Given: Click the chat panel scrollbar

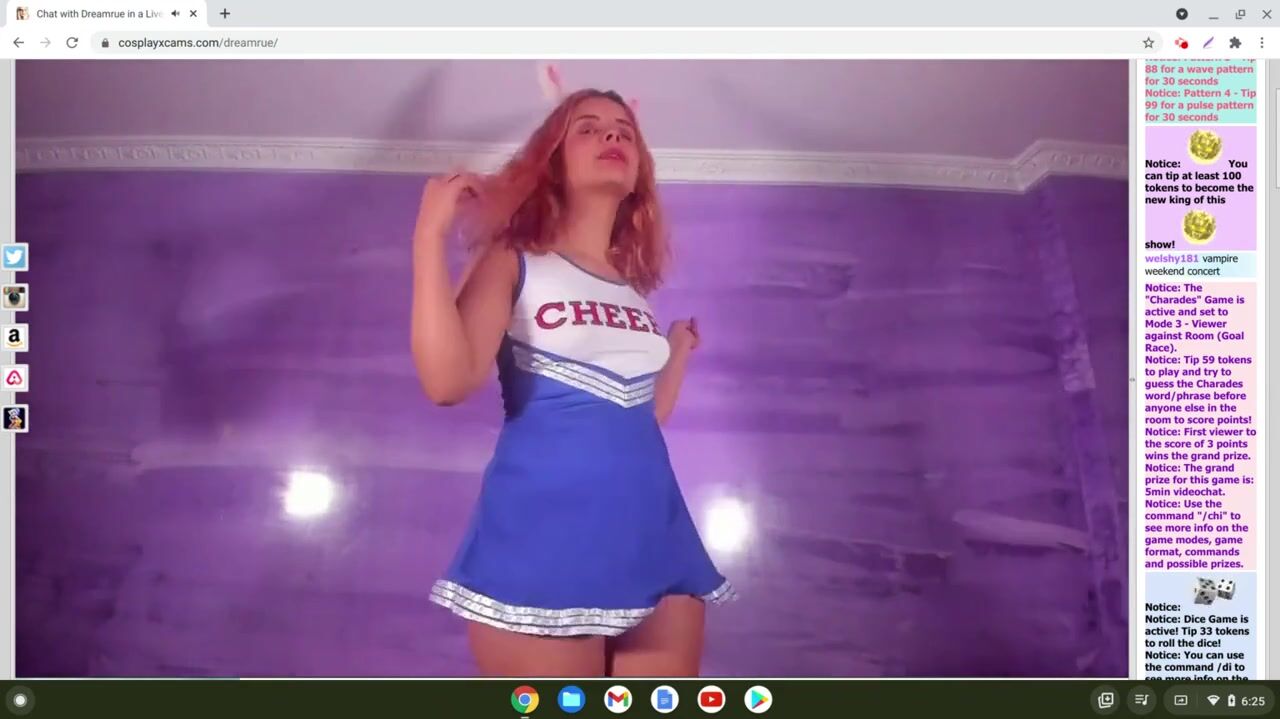Looking at the screenshot, I should tap(1275, 130).
